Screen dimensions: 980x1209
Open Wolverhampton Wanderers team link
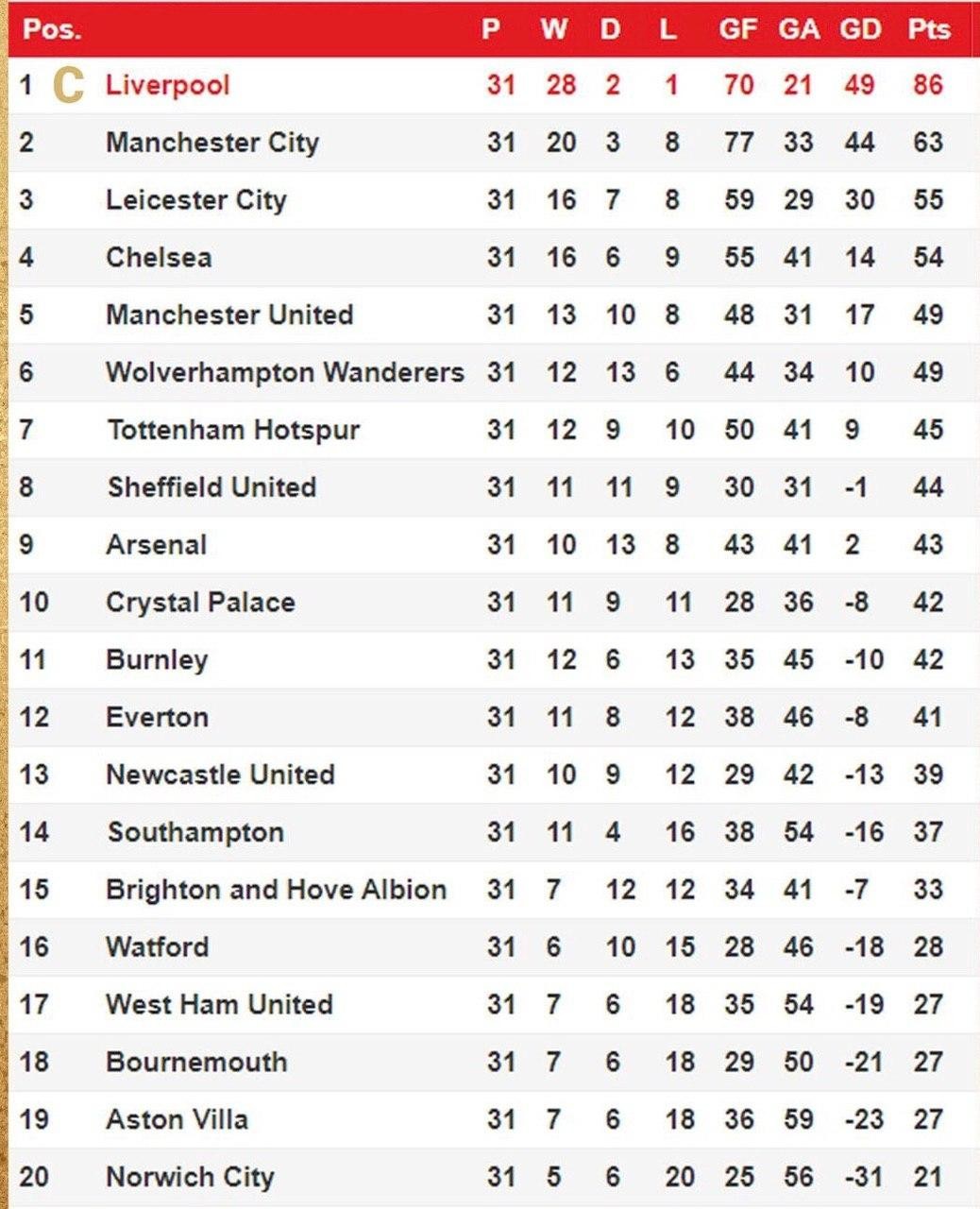tap(284, 372)
